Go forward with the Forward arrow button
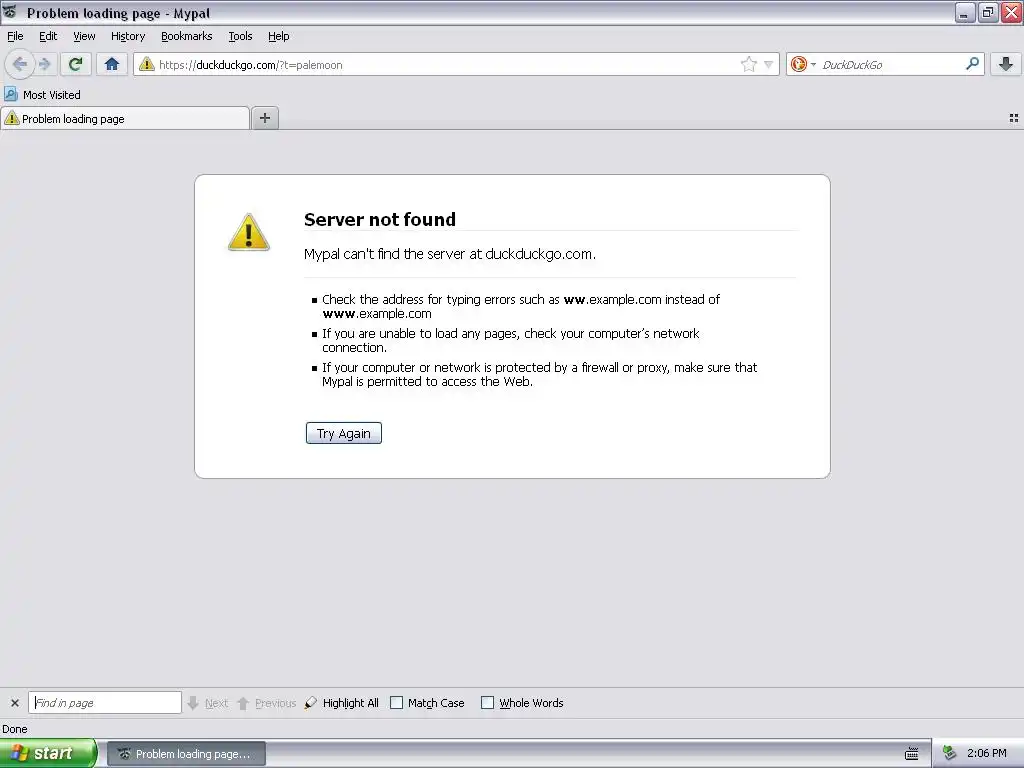This screenshot has height=768, width=1024. coord(44,64)
